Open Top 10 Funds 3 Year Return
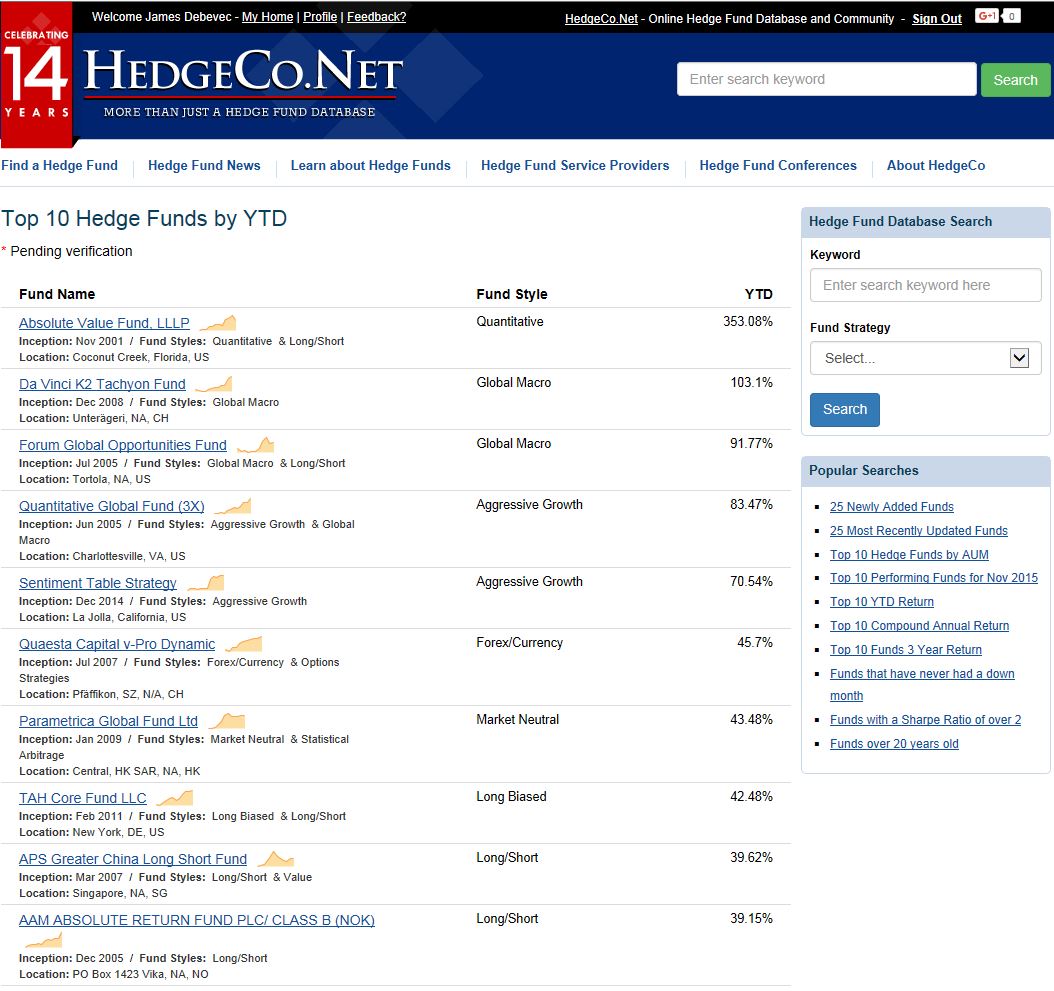The image size is (1054, 991). [x=905, y=650]
